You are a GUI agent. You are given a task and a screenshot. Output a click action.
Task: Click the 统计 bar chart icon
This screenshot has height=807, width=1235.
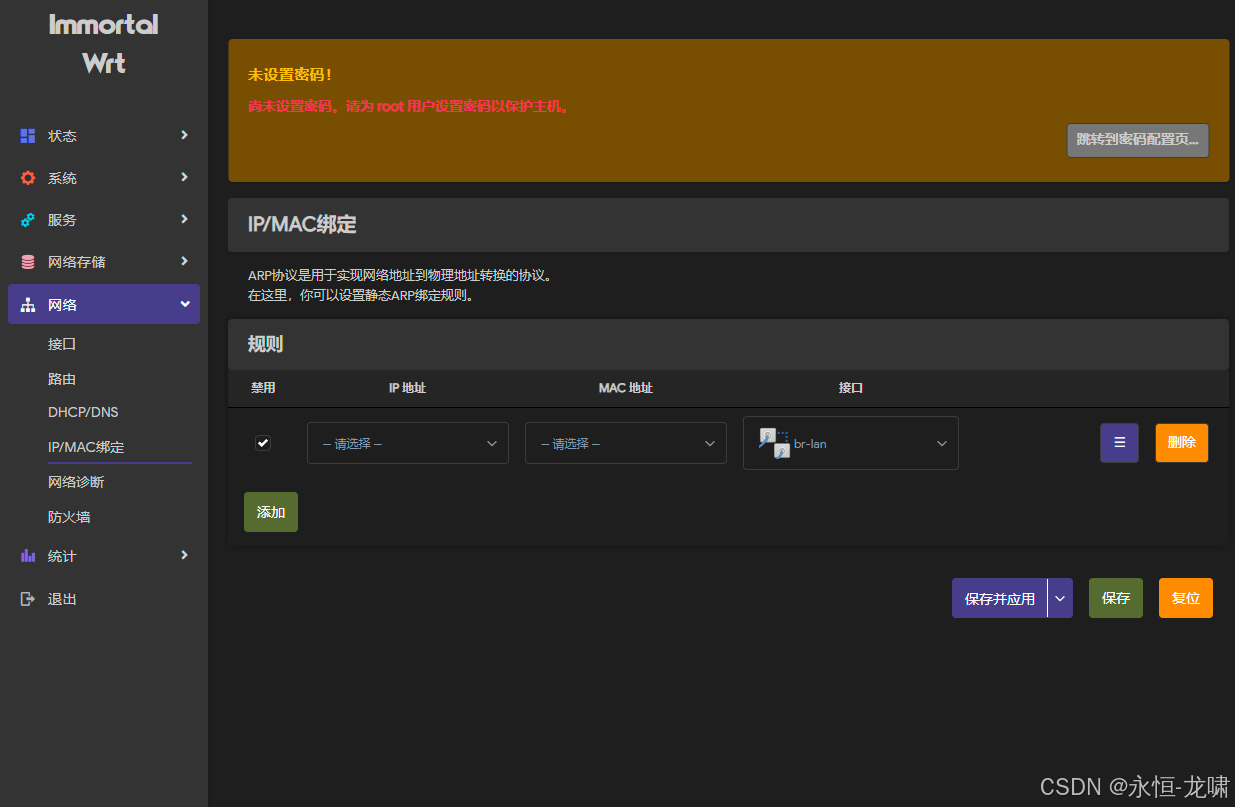pyautogui.click(x=28, y=556)
